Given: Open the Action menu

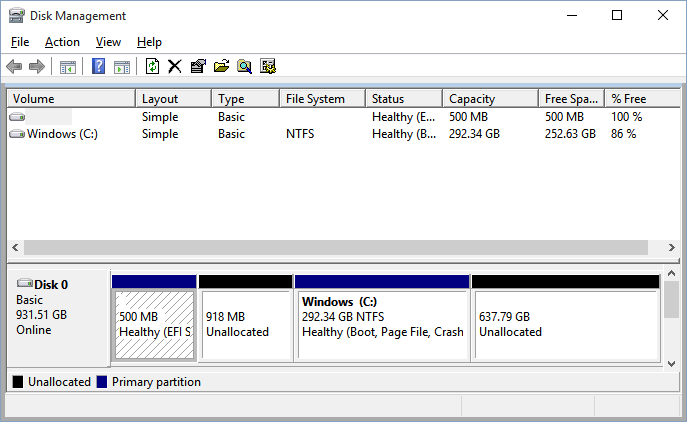Looking at the screenshot, I should (x=62, y=42).
